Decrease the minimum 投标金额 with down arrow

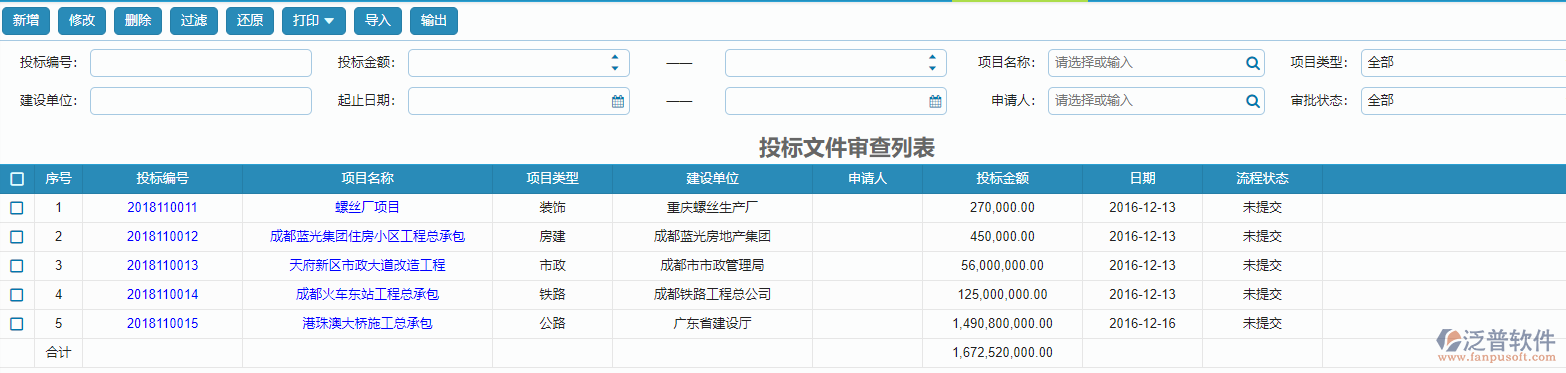[615, 69]
